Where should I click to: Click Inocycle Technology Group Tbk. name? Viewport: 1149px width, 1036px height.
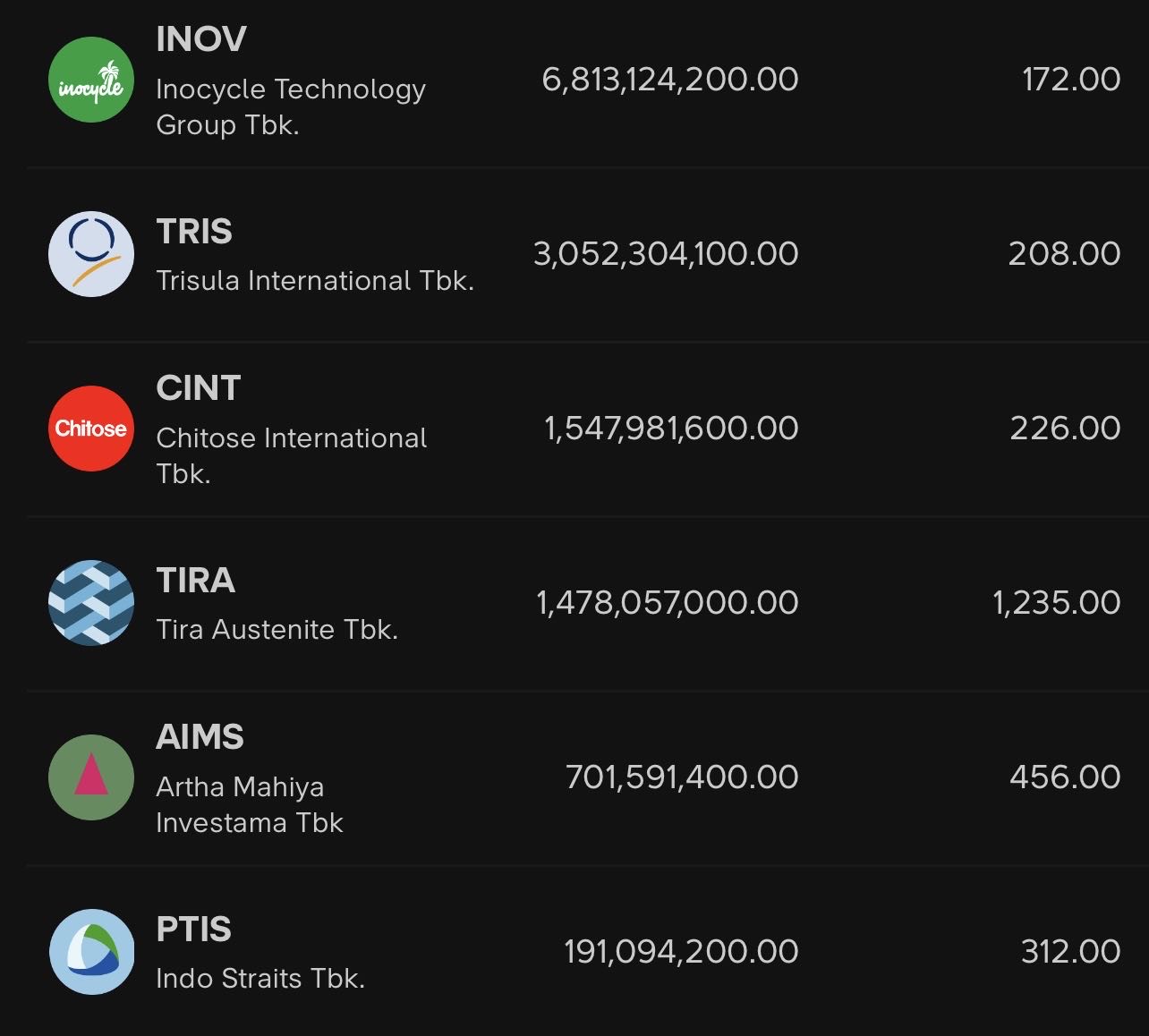[x=290, y=106]
